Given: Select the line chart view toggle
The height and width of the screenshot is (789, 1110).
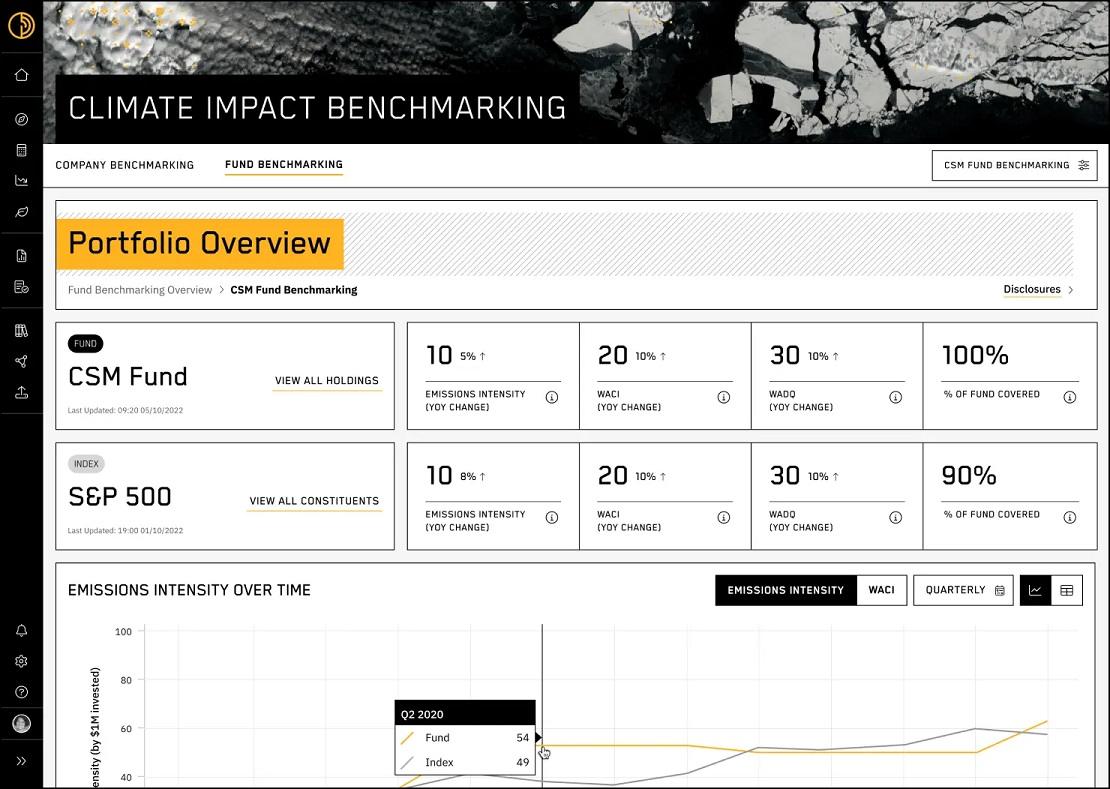Looking at the screenshot, I should tap(1035, 591).
